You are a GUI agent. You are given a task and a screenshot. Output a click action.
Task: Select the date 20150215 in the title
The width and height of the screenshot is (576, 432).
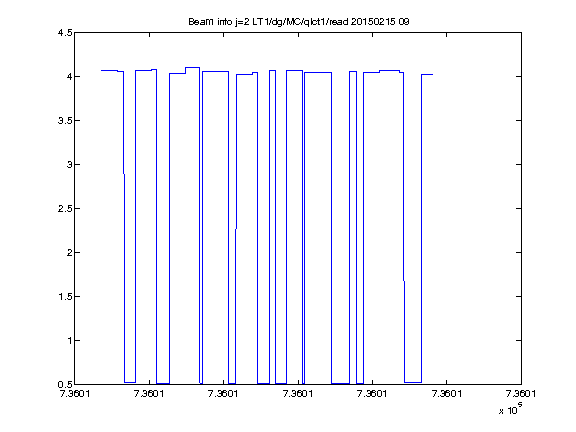point(373,22)
